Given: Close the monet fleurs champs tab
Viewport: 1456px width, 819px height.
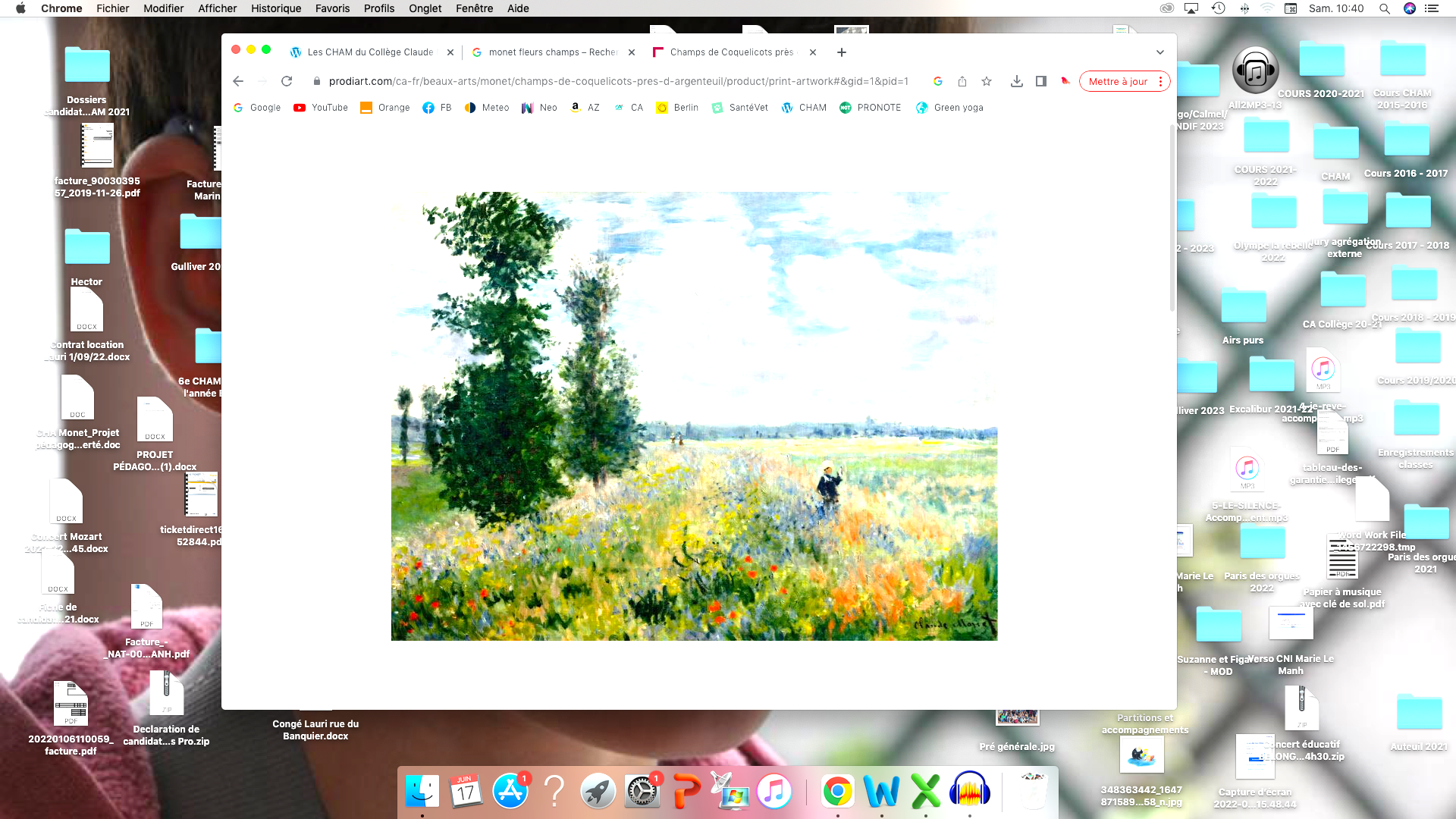Looking at the screenshot, I should pos(632,52).
